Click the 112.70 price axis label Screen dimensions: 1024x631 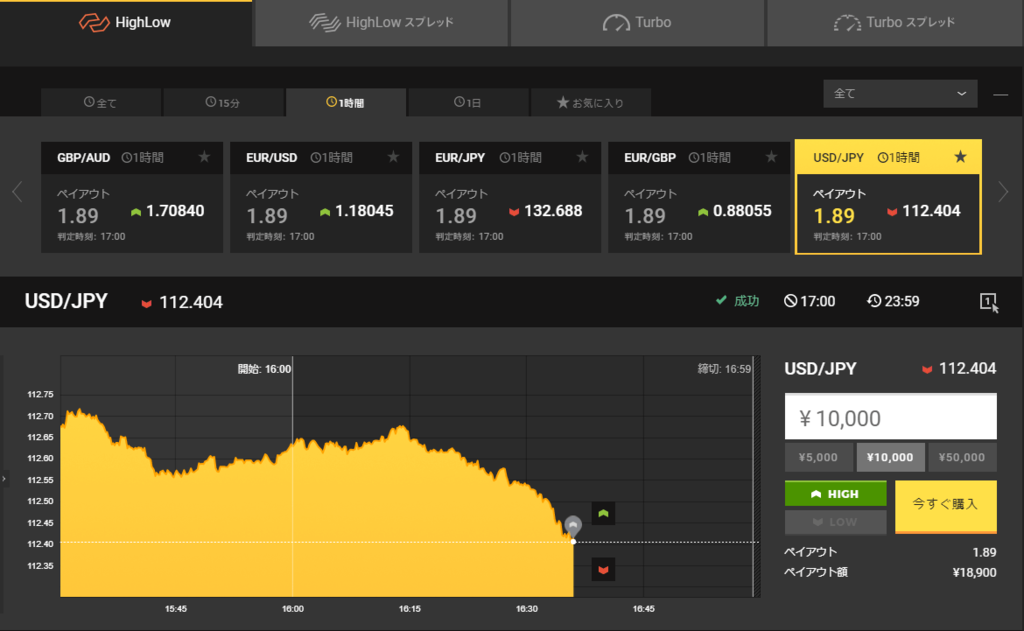tap(40, 416)
